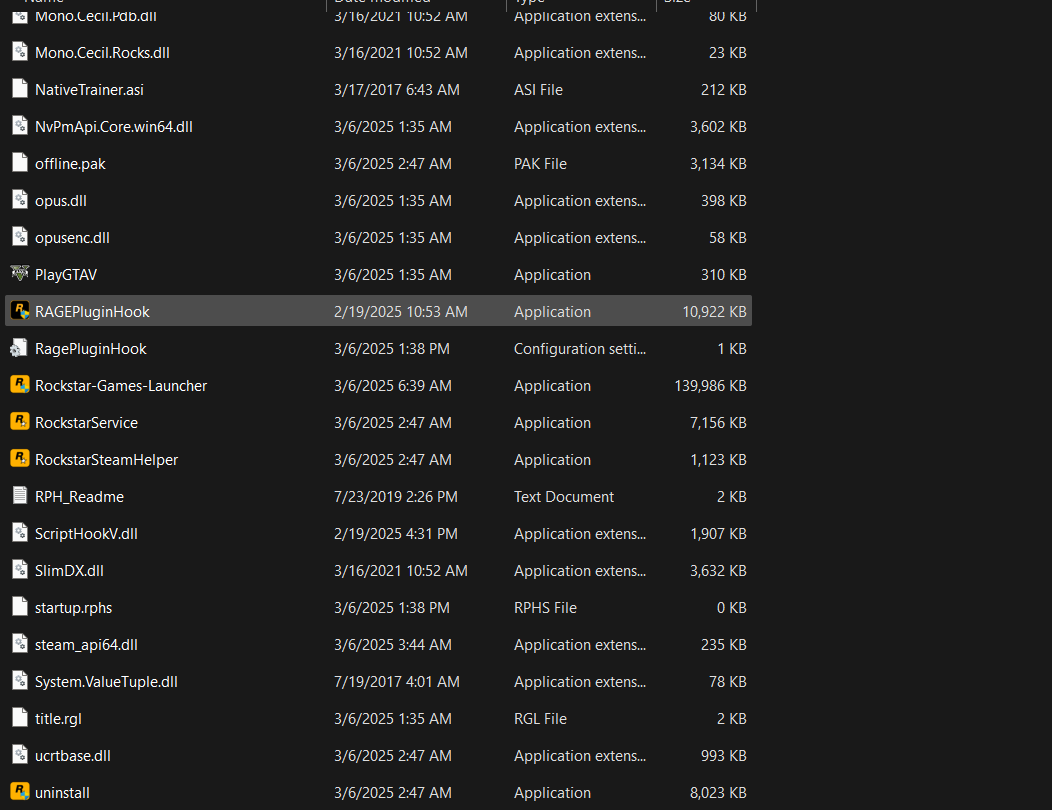The height and width of the screenshot is (810, 1052).
Task: Click the offline.pak file name
Action: pos(70,164)
